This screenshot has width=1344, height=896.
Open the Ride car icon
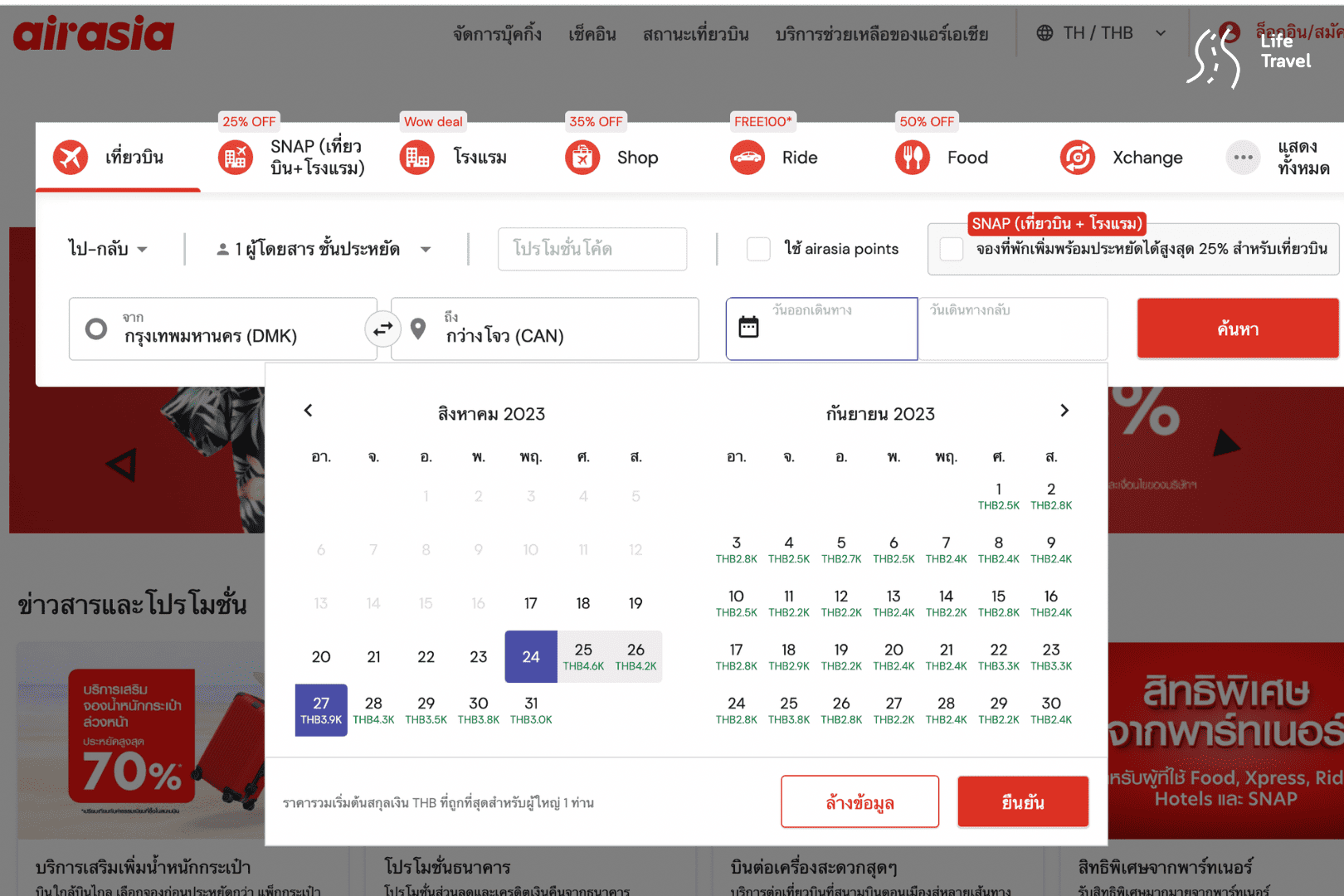click(x=747, y=158)
